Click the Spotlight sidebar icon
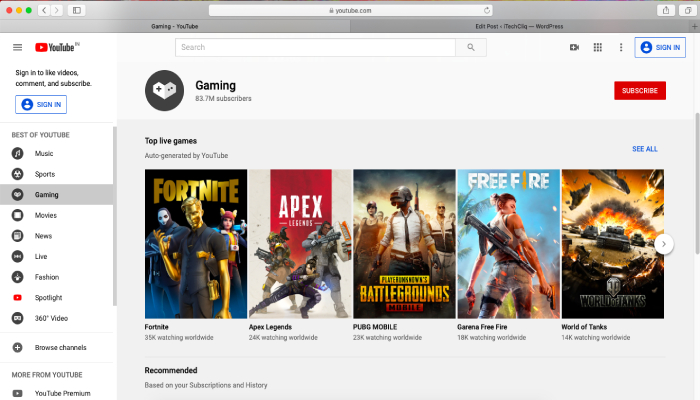Image resolution: width=700 pixels, height=400 pixels. [x=17, y=297]
